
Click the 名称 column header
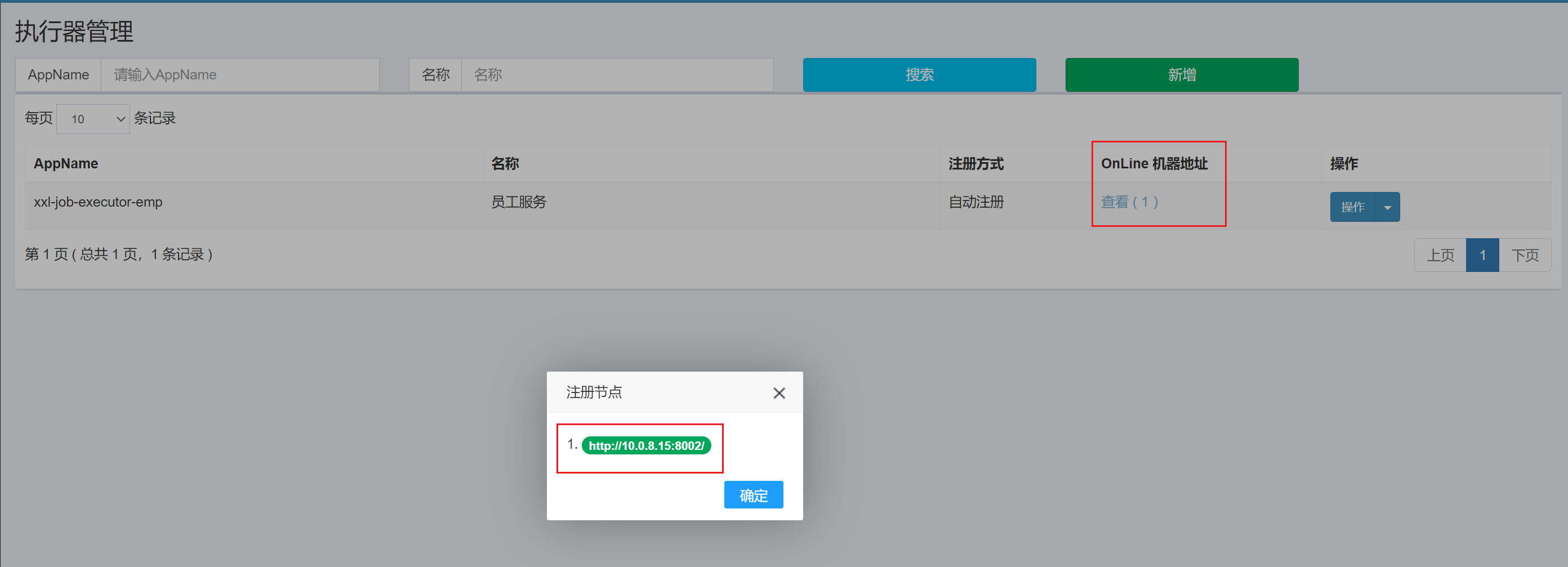point(504,163)
